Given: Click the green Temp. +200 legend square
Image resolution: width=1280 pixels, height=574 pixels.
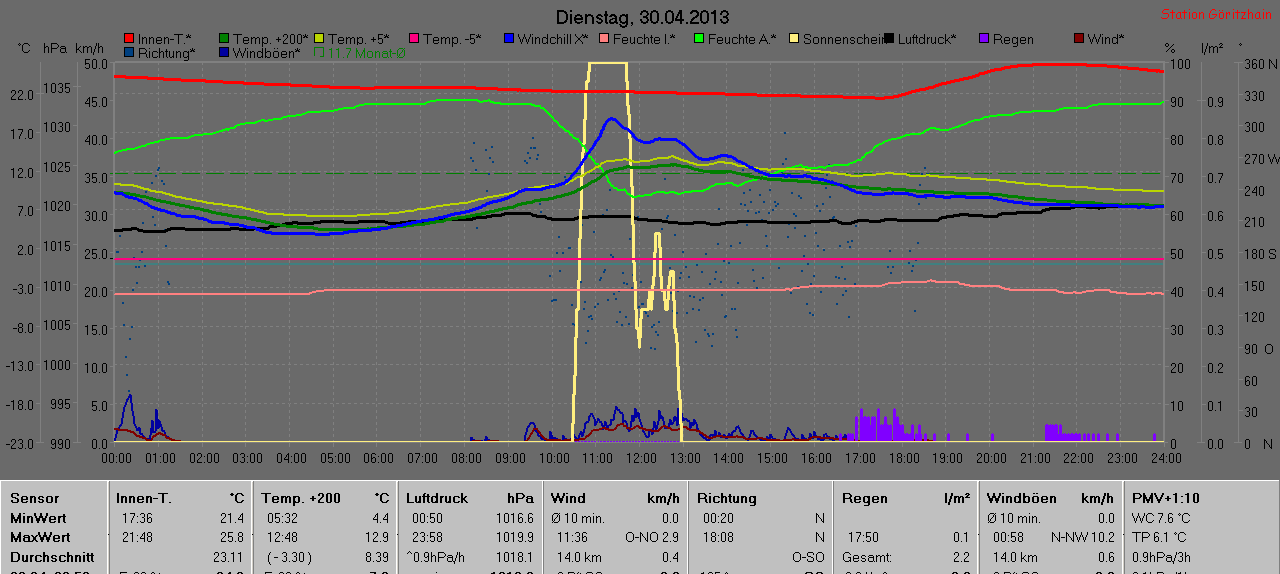Looking at the screenshot, I should [224, 39].
